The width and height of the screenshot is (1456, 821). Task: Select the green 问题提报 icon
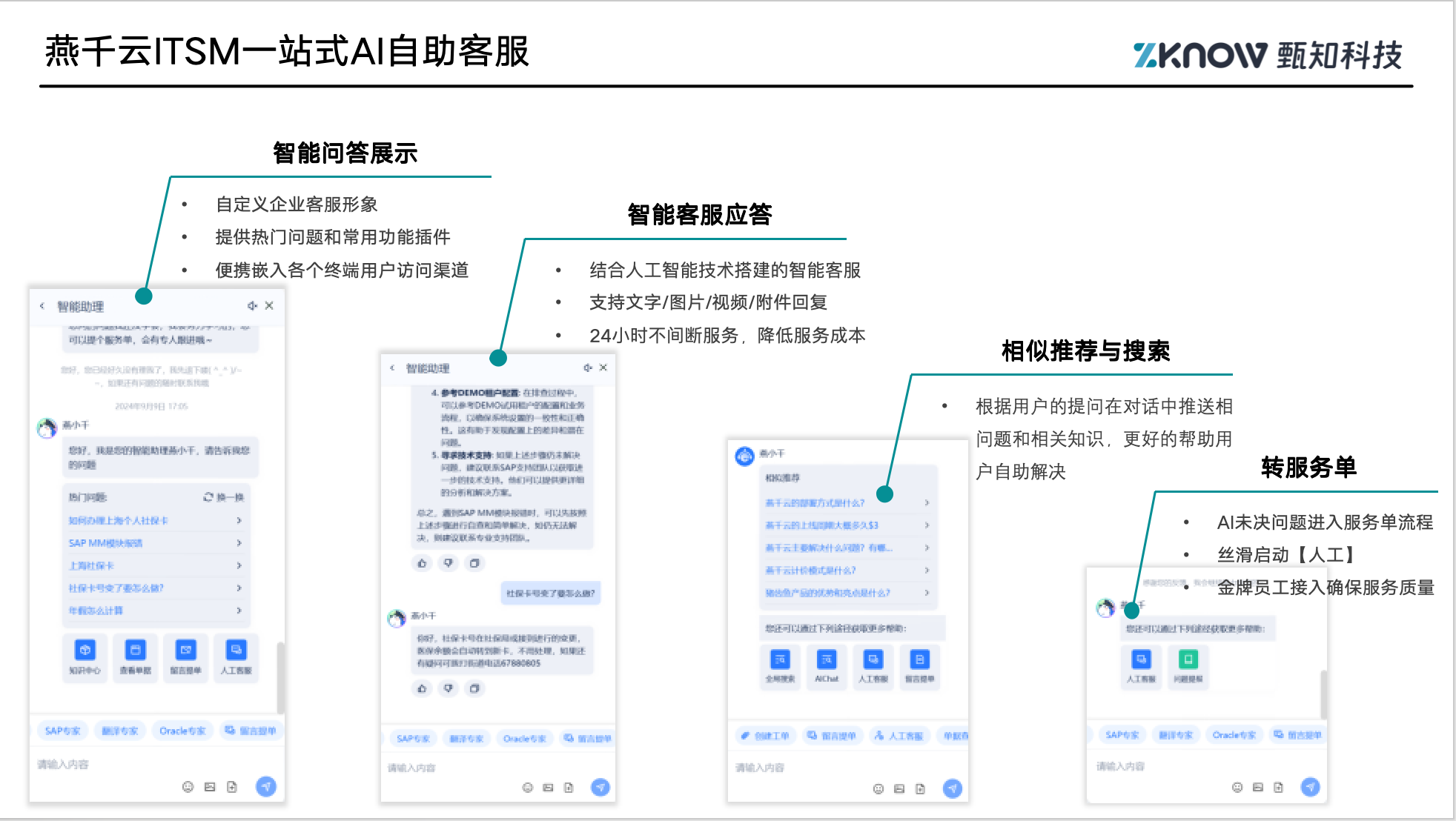pos(1188,659)
